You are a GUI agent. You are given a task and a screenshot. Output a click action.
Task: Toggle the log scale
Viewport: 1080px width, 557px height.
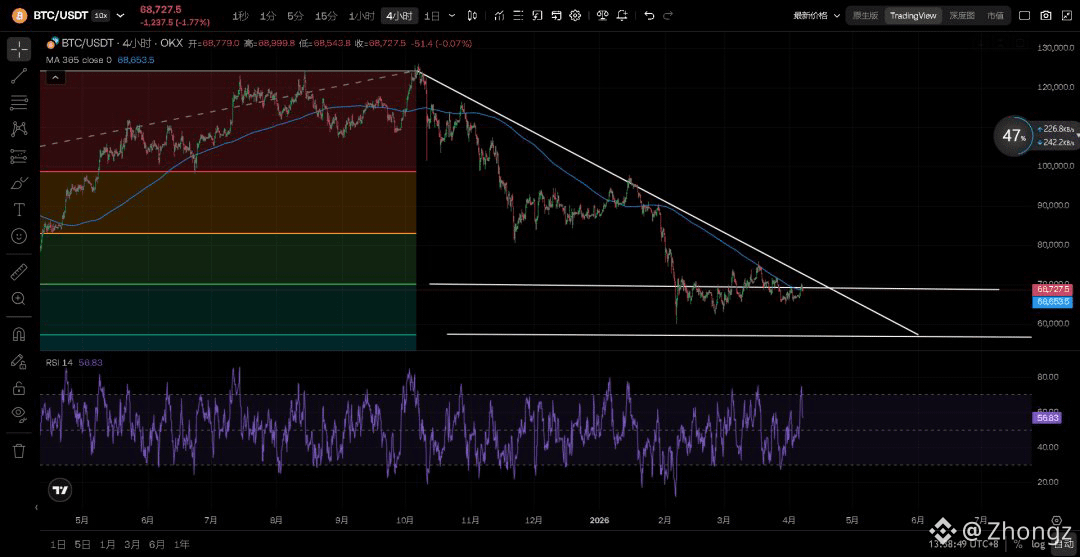[x=1037, y=544]
